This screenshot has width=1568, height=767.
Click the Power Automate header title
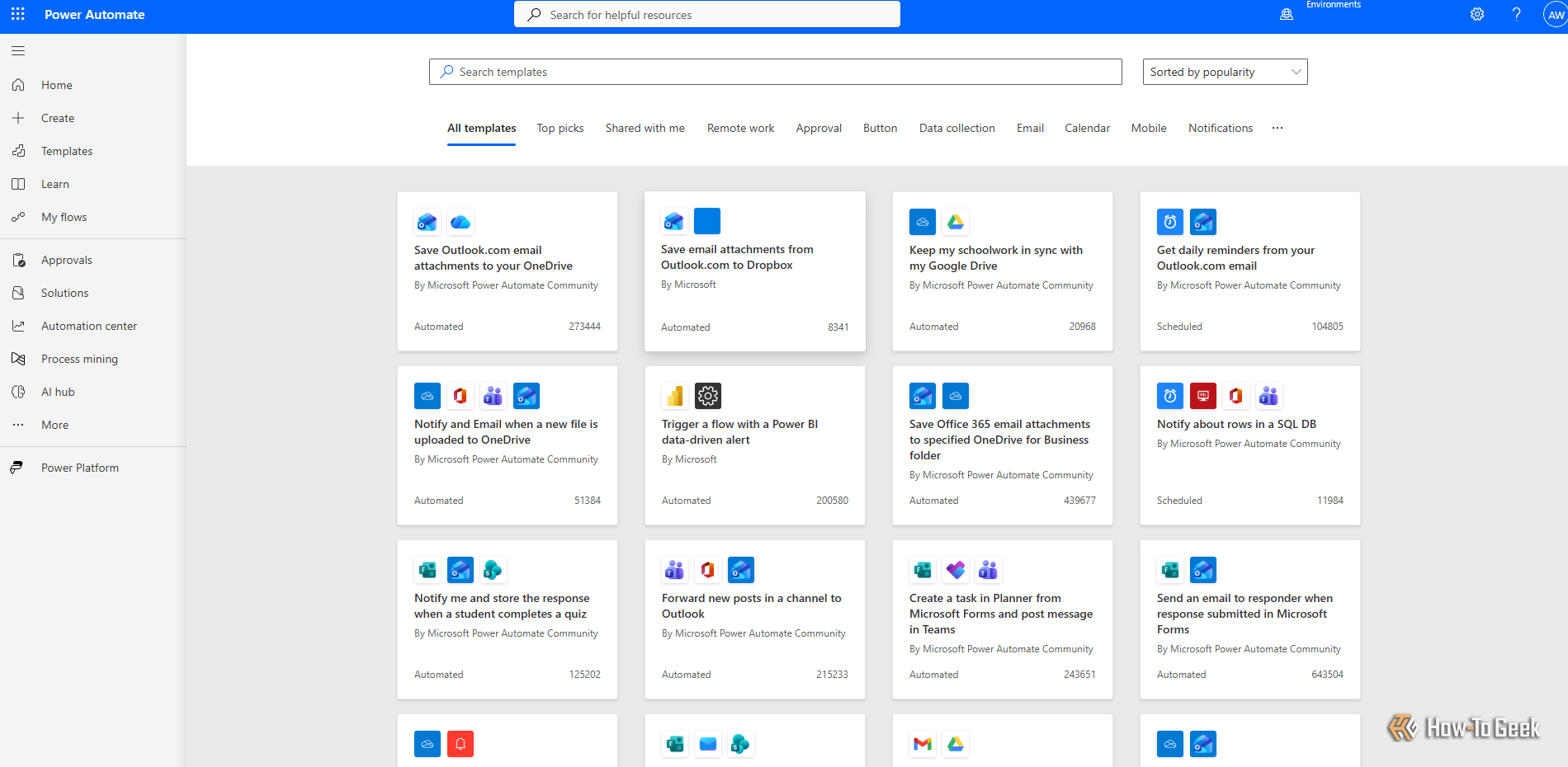pos(95,14)
